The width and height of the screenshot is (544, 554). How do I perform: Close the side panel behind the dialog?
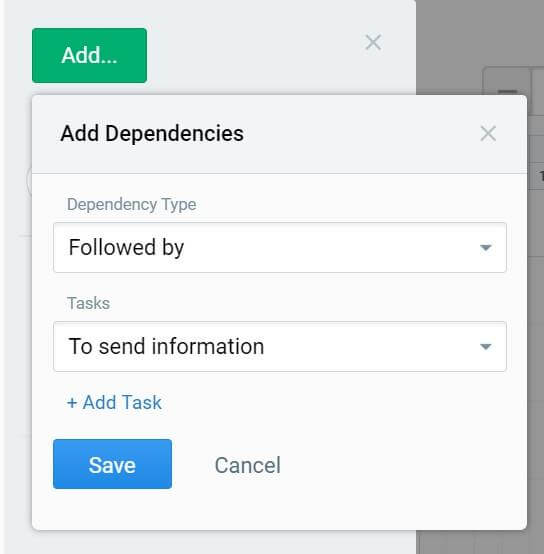click(x=373, y=42)
